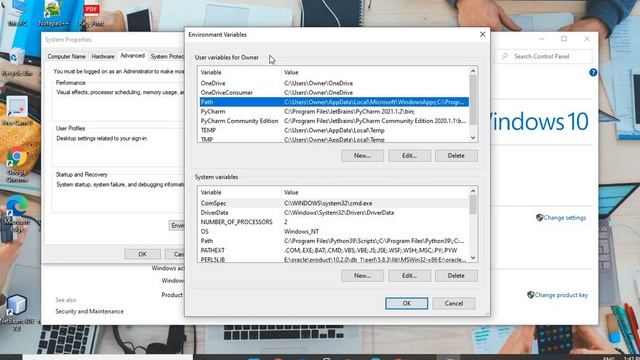The width and height of the screenshot is (640, 360).
Task: Select the Path system variable row
Action: click(334, 241)
